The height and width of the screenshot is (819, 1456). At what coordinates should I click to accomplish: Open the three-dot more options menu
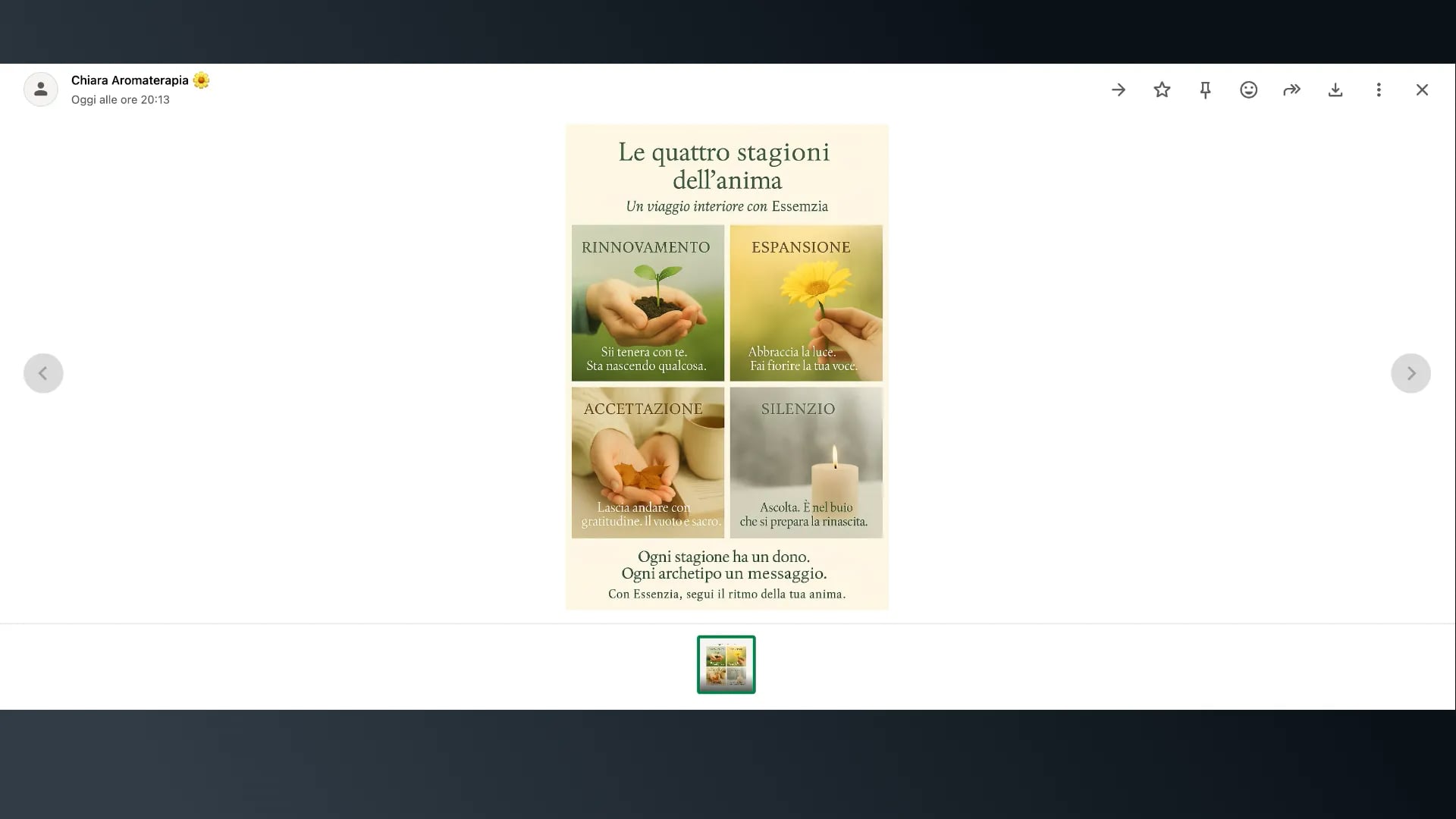pyautogui.click(x=1379, y=90)
